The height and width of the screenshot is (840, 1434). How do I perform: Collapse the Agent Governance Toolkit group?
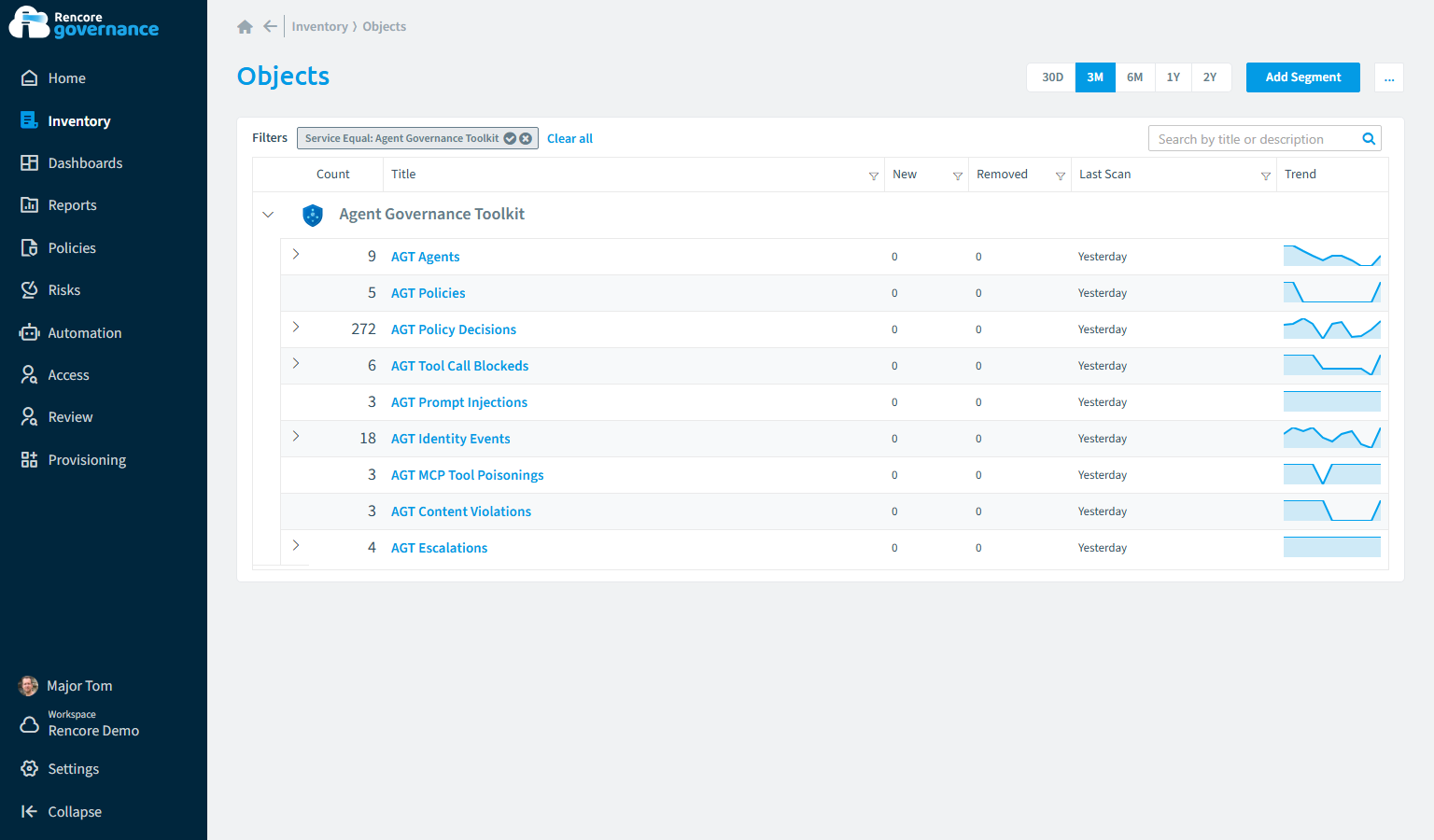pyautogui.click(x=268, y=215)
